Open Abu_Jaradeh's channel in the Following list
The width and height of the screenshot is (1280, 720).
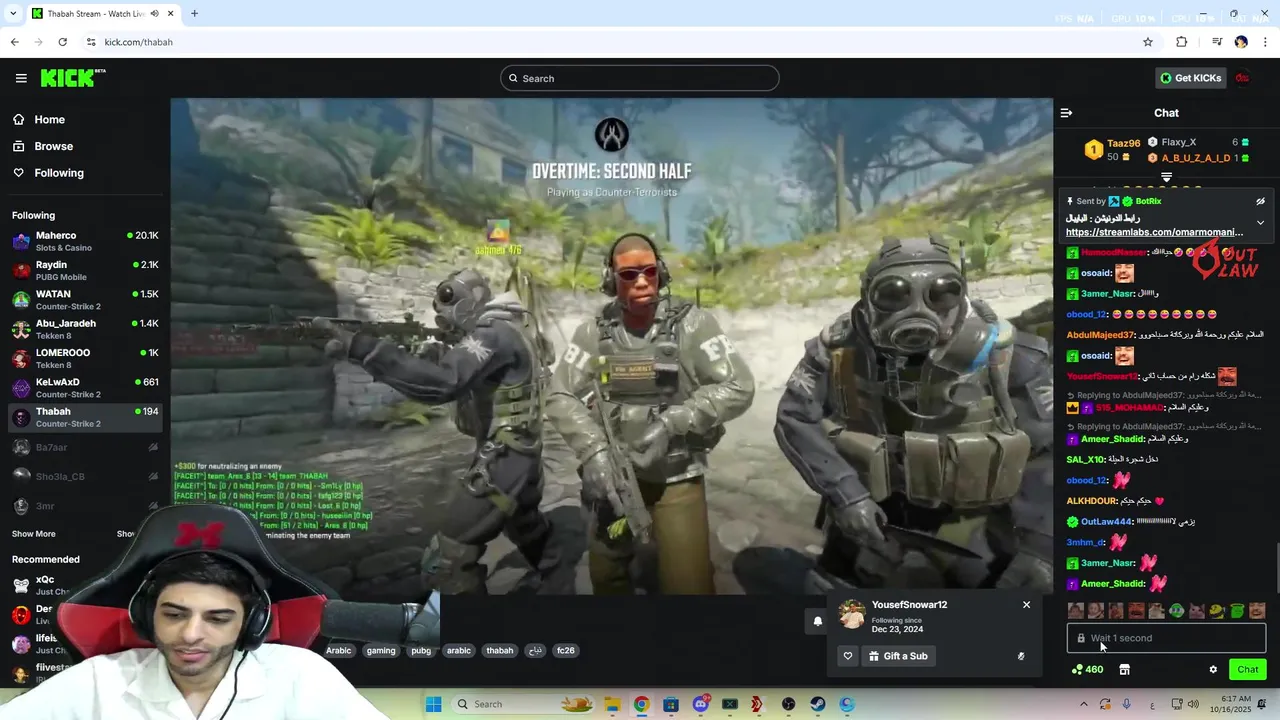[85, 329]
